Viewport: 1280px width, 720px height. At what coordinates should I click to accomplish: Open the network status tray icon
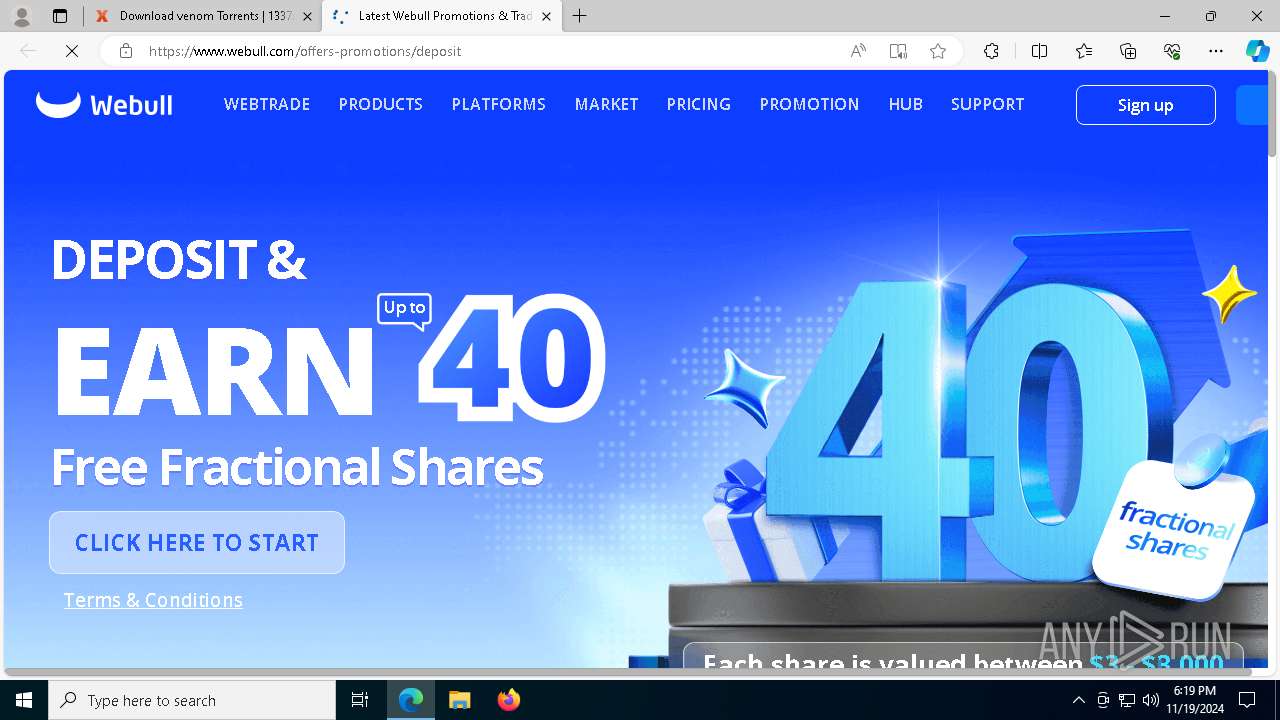pos(1126,700)
